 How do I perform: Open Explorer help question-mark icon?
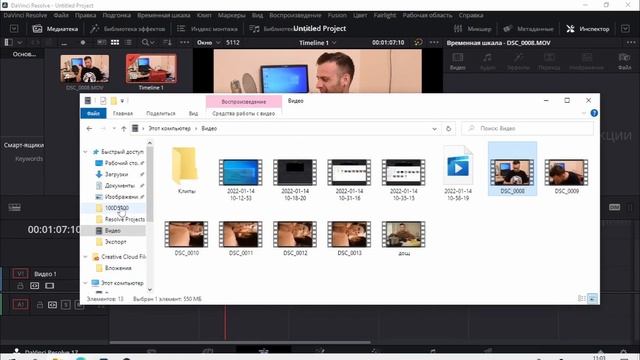pyautogui.click(x=594, y=113)
